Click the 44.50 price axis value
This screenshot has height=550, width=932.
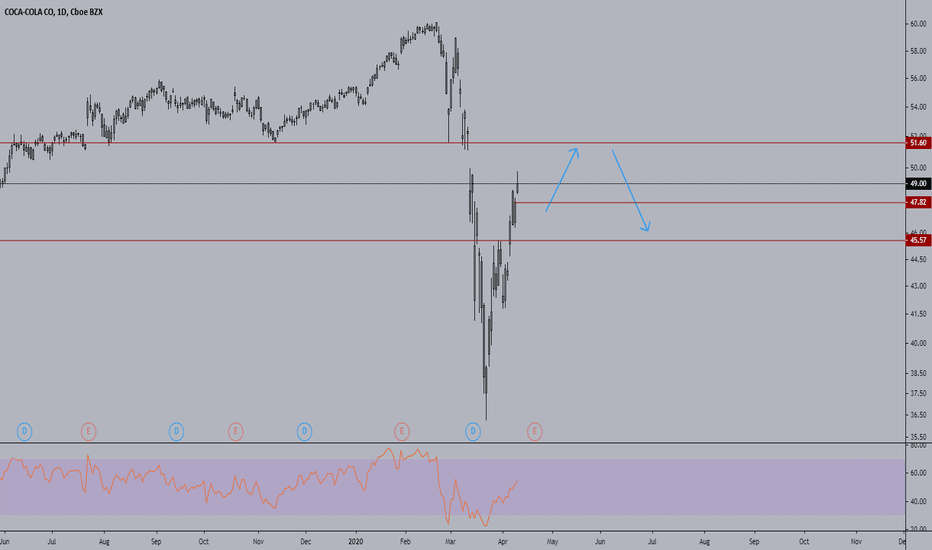click(918, 259)
